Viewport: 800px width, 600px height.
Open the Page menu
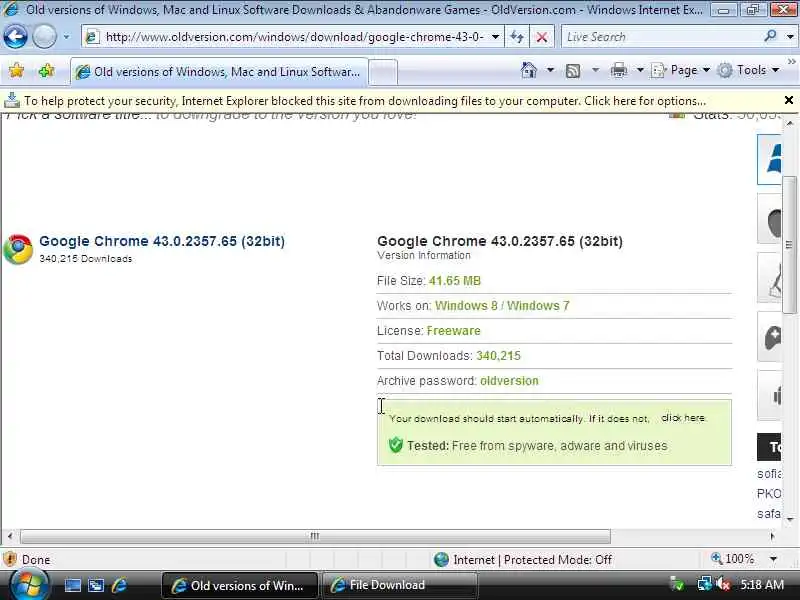click(681, 70)
